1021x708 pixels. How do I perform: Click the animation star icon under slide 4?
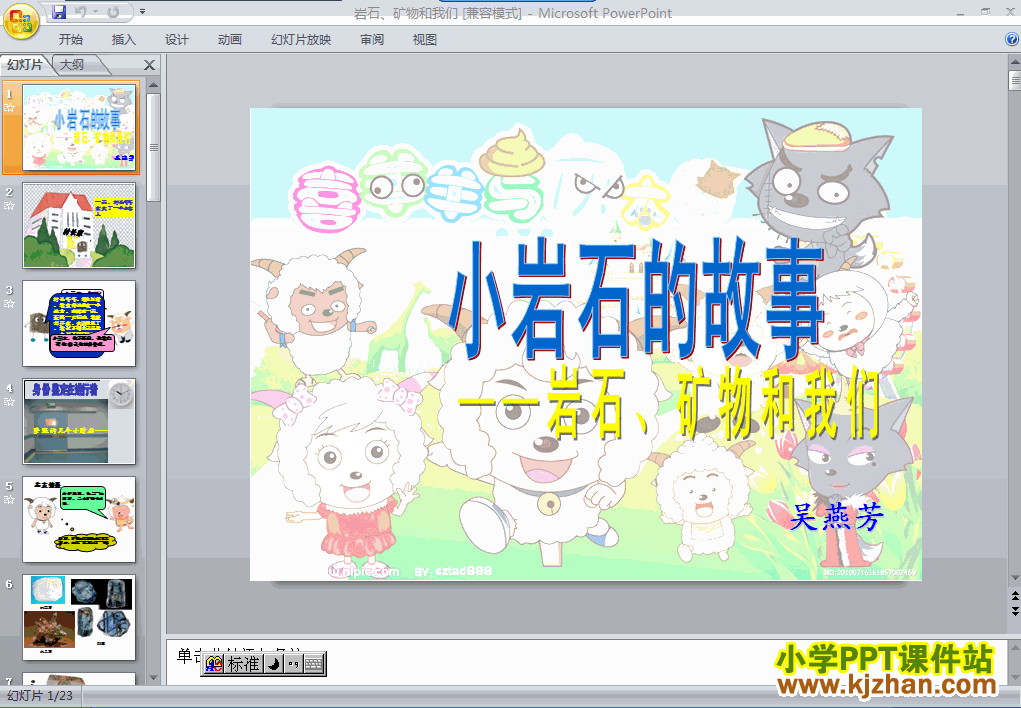[x=9, y=402]
